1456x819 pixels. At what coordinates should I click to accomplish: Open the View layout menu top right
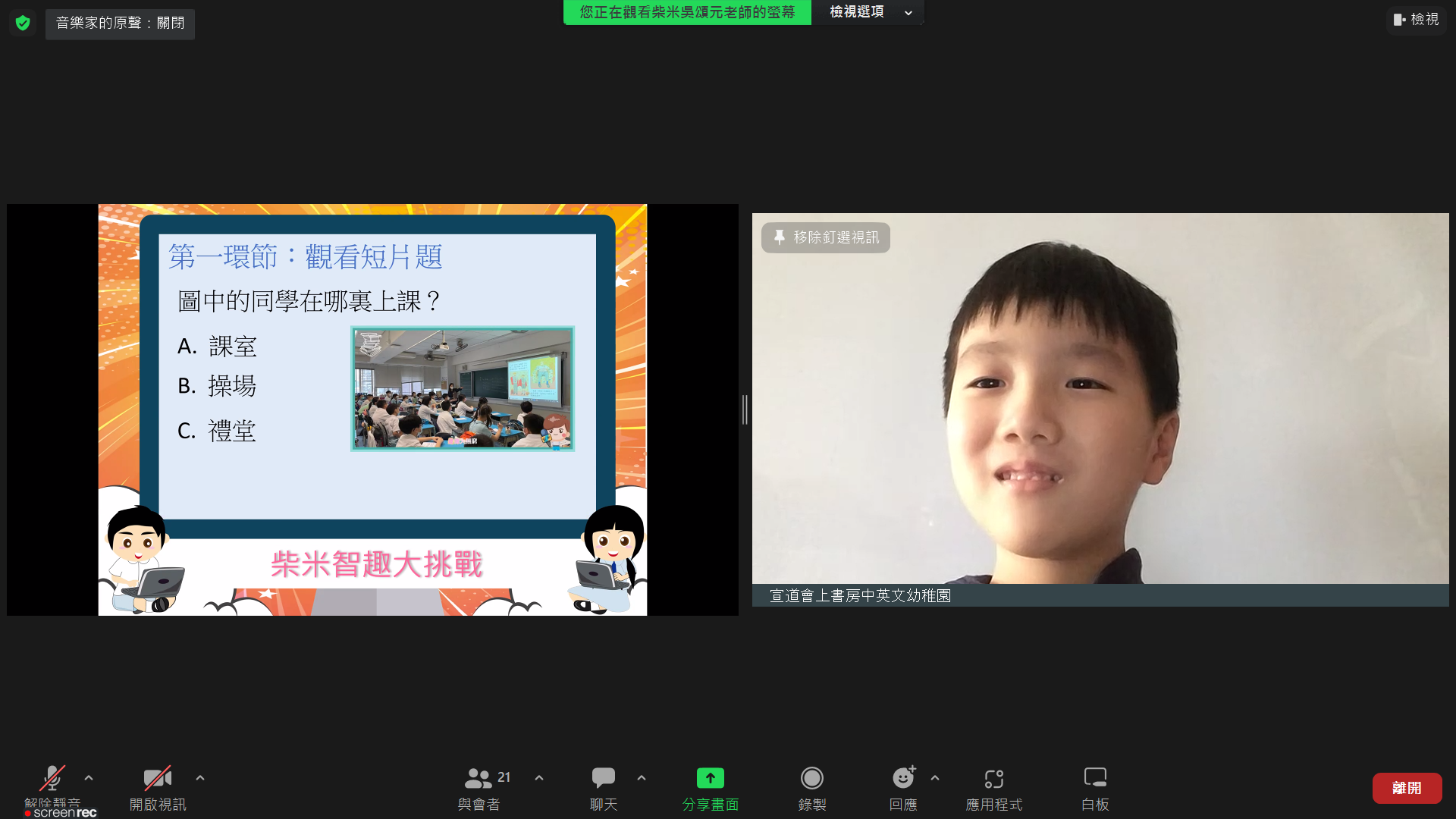pyautogui.click(x=1416, y=20)
